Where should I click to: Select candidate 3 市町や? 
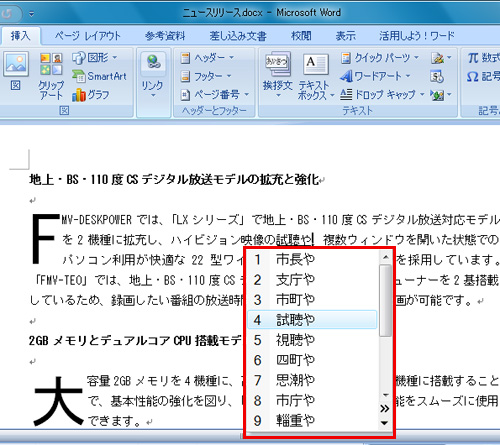pyautogui.click(x=313, y=300)
